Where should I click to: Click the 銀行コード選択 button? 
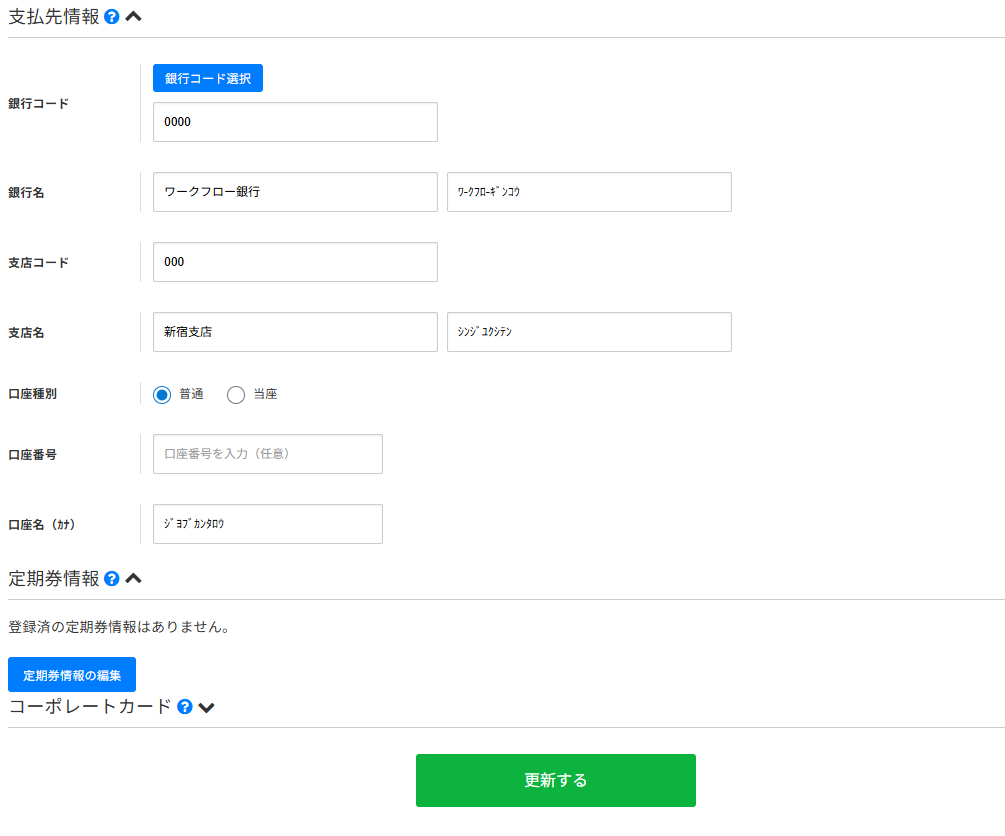tap(207, 77)
